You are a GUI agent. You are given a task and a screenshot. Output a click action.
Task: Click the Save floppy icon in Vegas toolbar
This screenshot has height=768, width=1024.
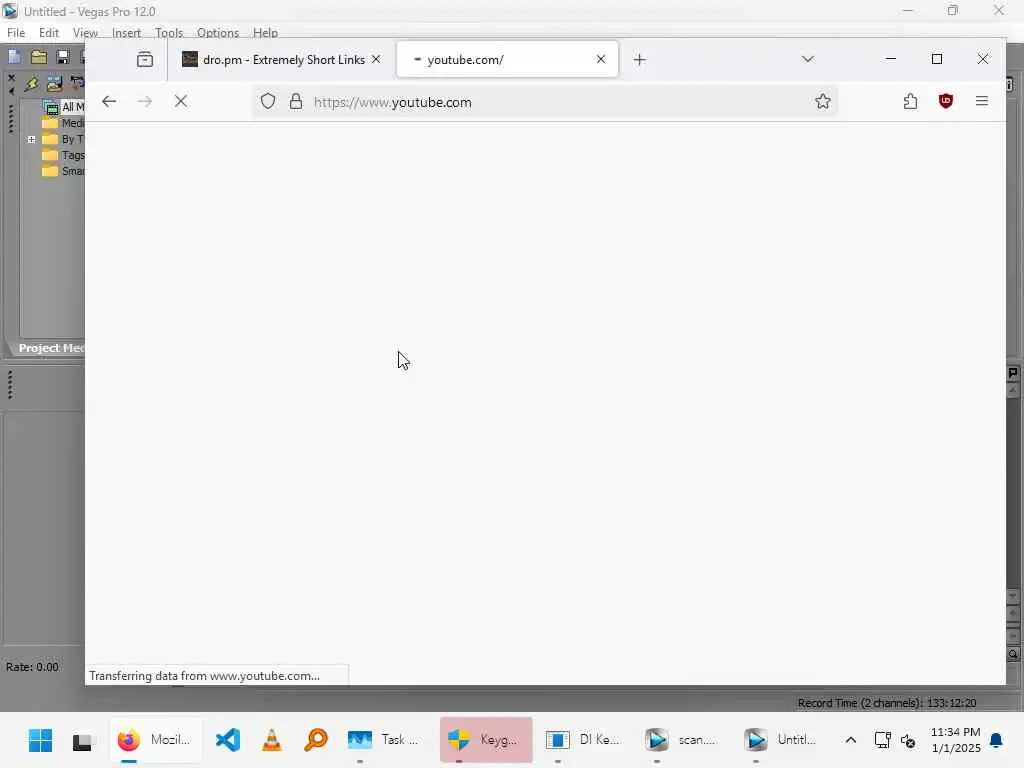click(x=63, y=57)
